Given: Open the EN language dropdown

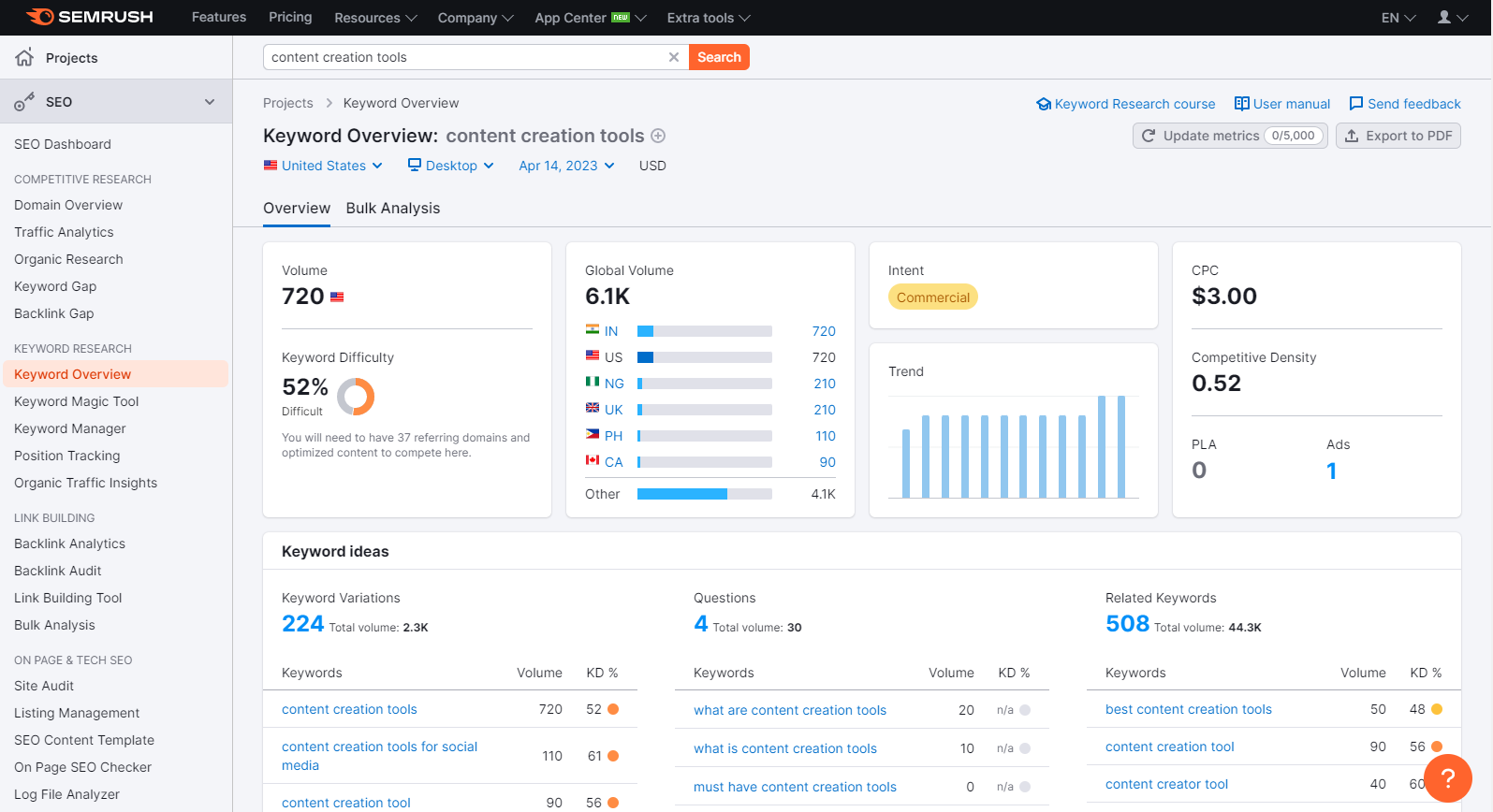Looking at the screenshot, I should point(1398,18).
